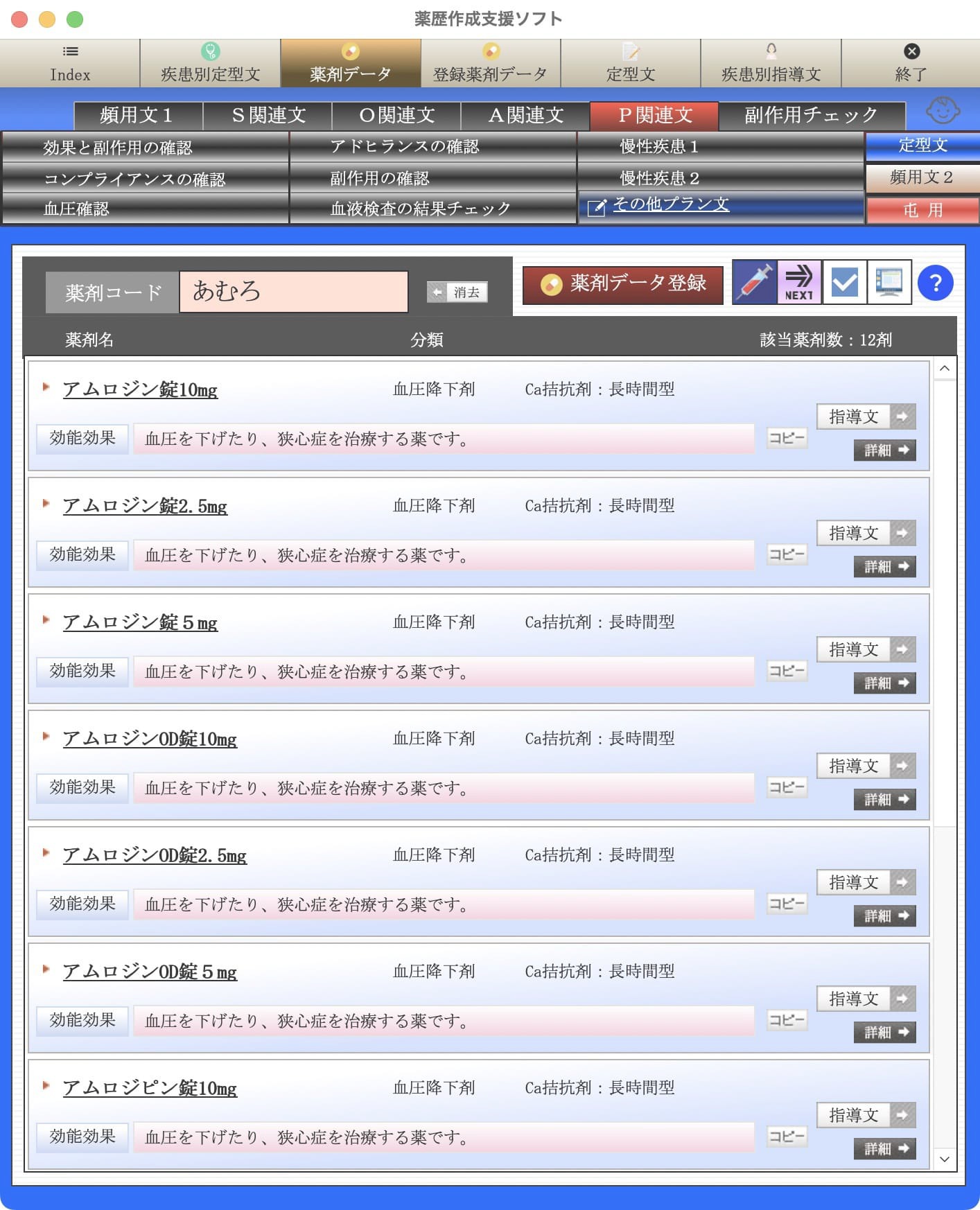Click the 薬剤コード input field
This screenshot has height=1210, width=980.
(294, 292)
